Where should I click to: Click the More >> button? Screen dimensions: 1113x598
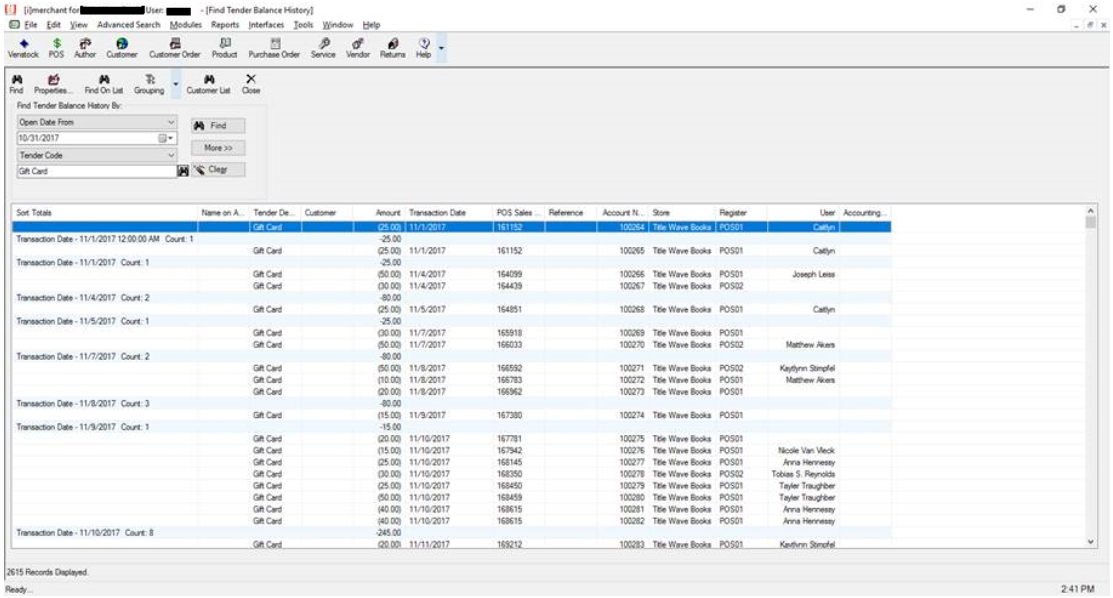point(218,148)
